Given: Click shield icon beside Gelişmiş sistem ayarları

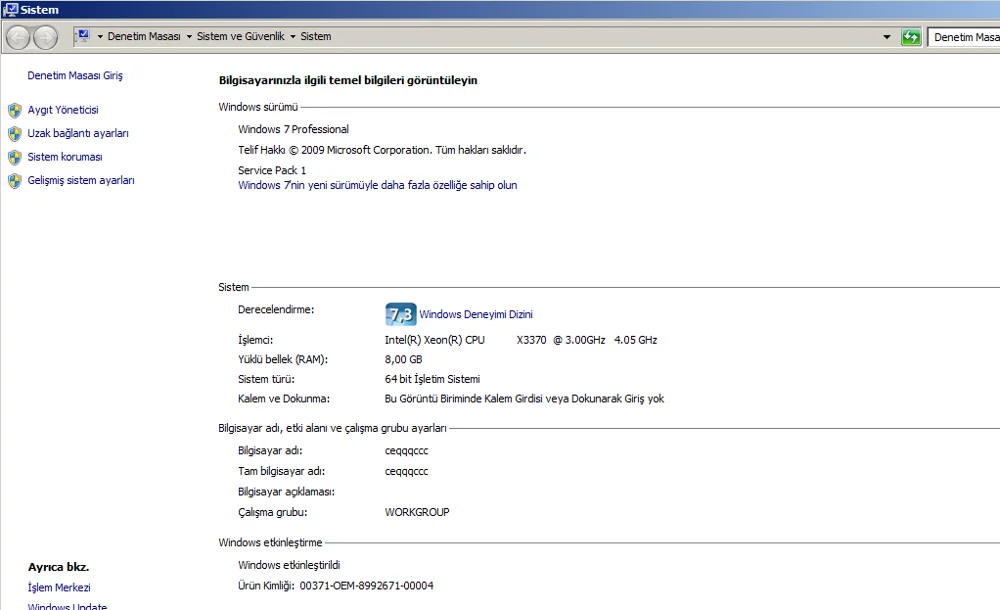Looking at the screenshot, I should click(x=15, y=181).
